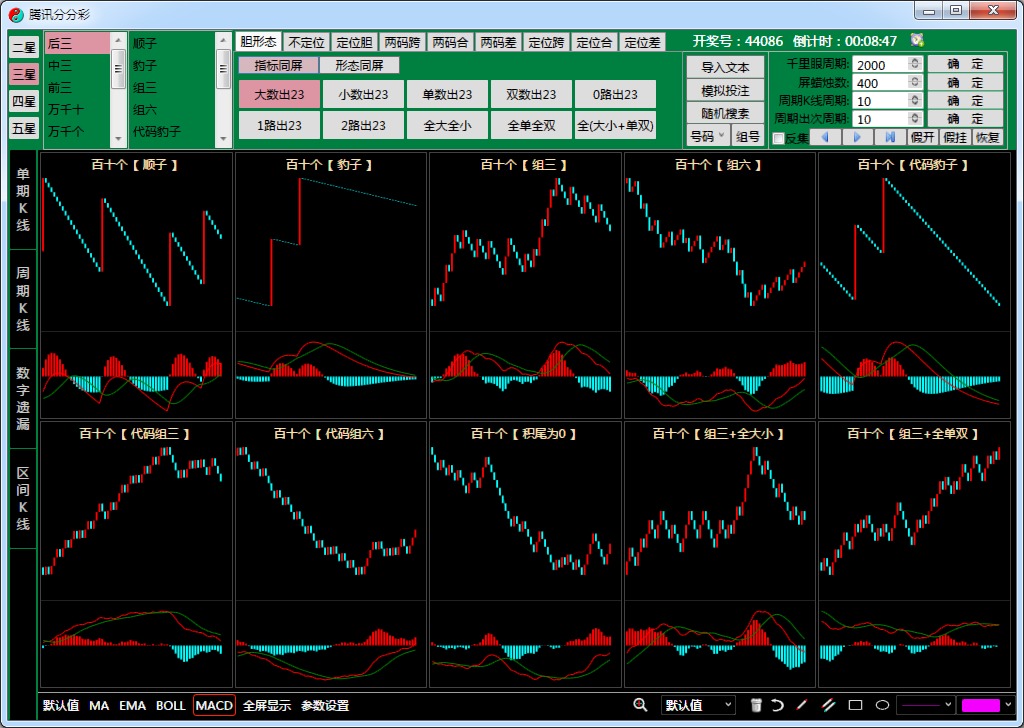Click the magenta color swatch
This screenshot has width=1024, height=728.
980,705
